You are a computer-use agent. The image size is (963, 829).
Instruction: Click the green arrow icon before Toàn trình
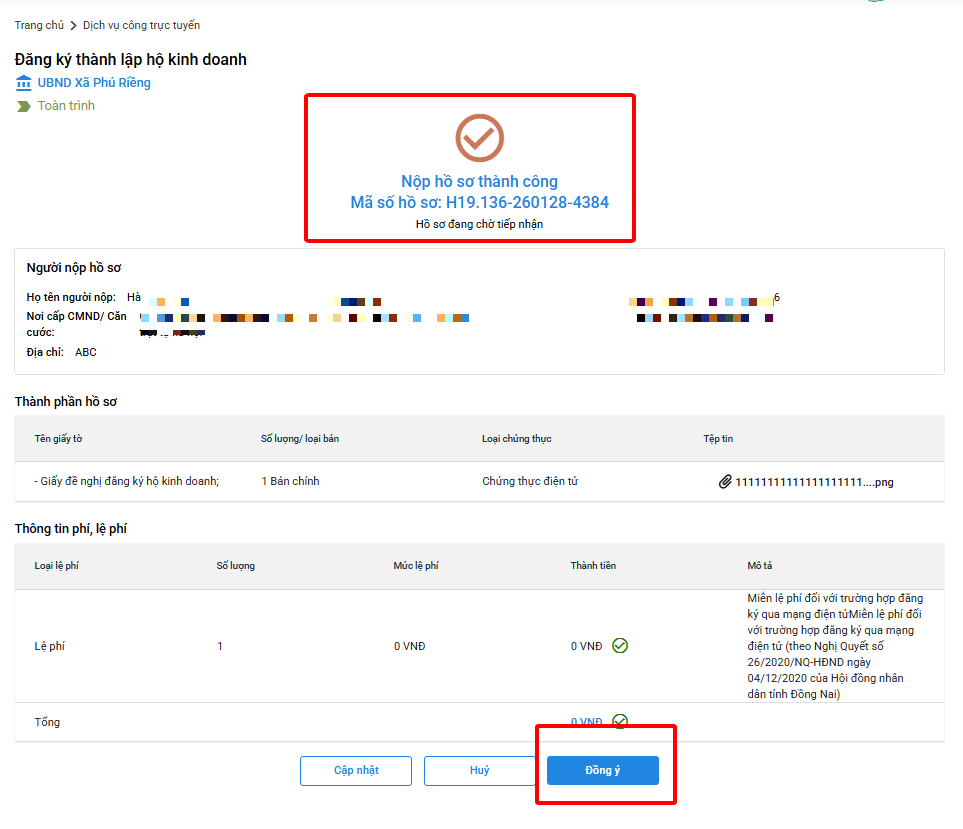[x=24, y=106]
